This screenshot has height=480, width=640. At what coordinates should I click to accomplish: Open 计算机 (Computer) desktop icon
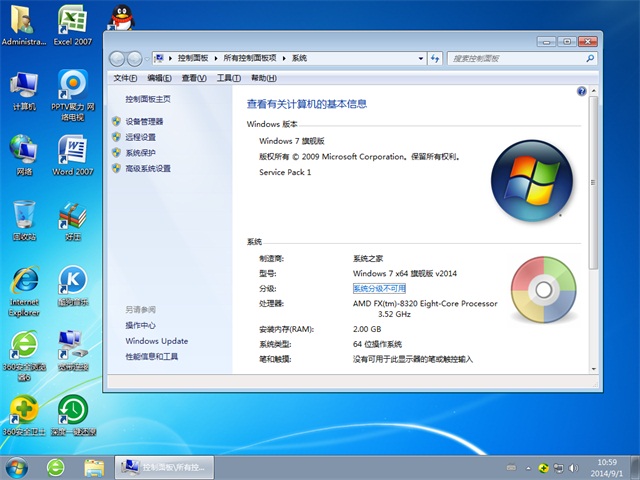[24, 86]
